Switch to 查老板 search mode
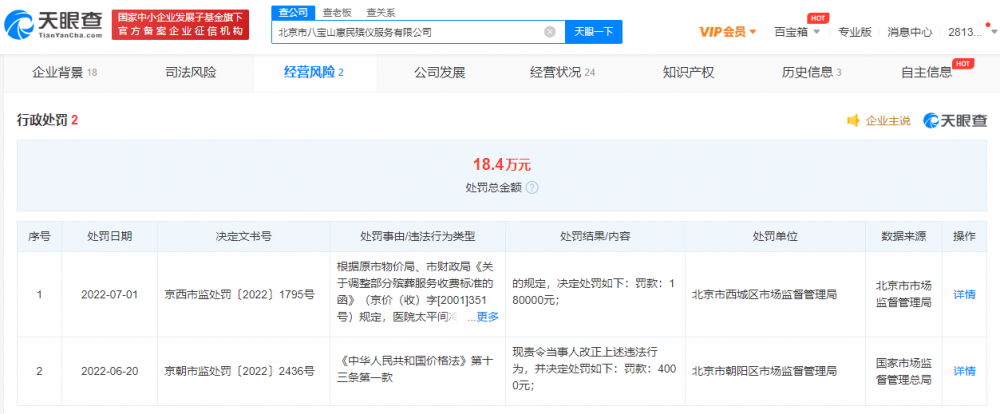The image size is (1000, 414). tap(337, 12)
